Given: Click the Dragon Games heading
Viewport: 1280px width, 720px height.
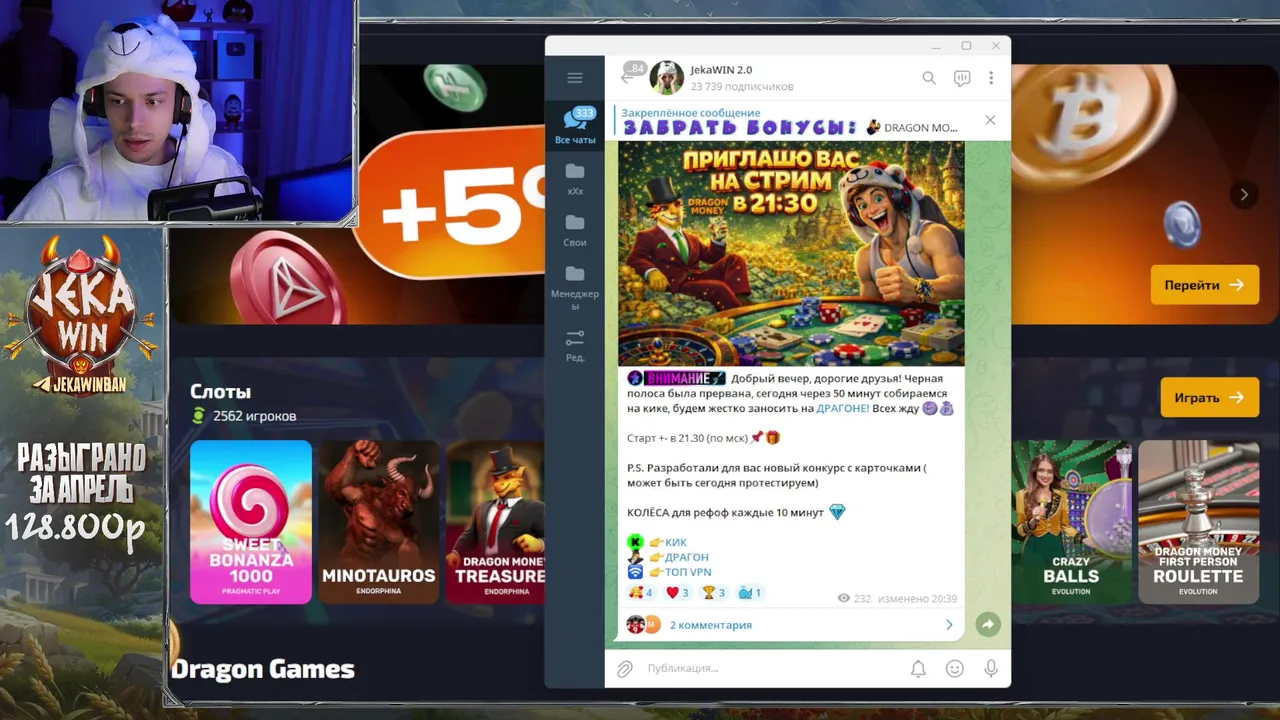Looking at the screenshot, I should (x=263, y=669).
